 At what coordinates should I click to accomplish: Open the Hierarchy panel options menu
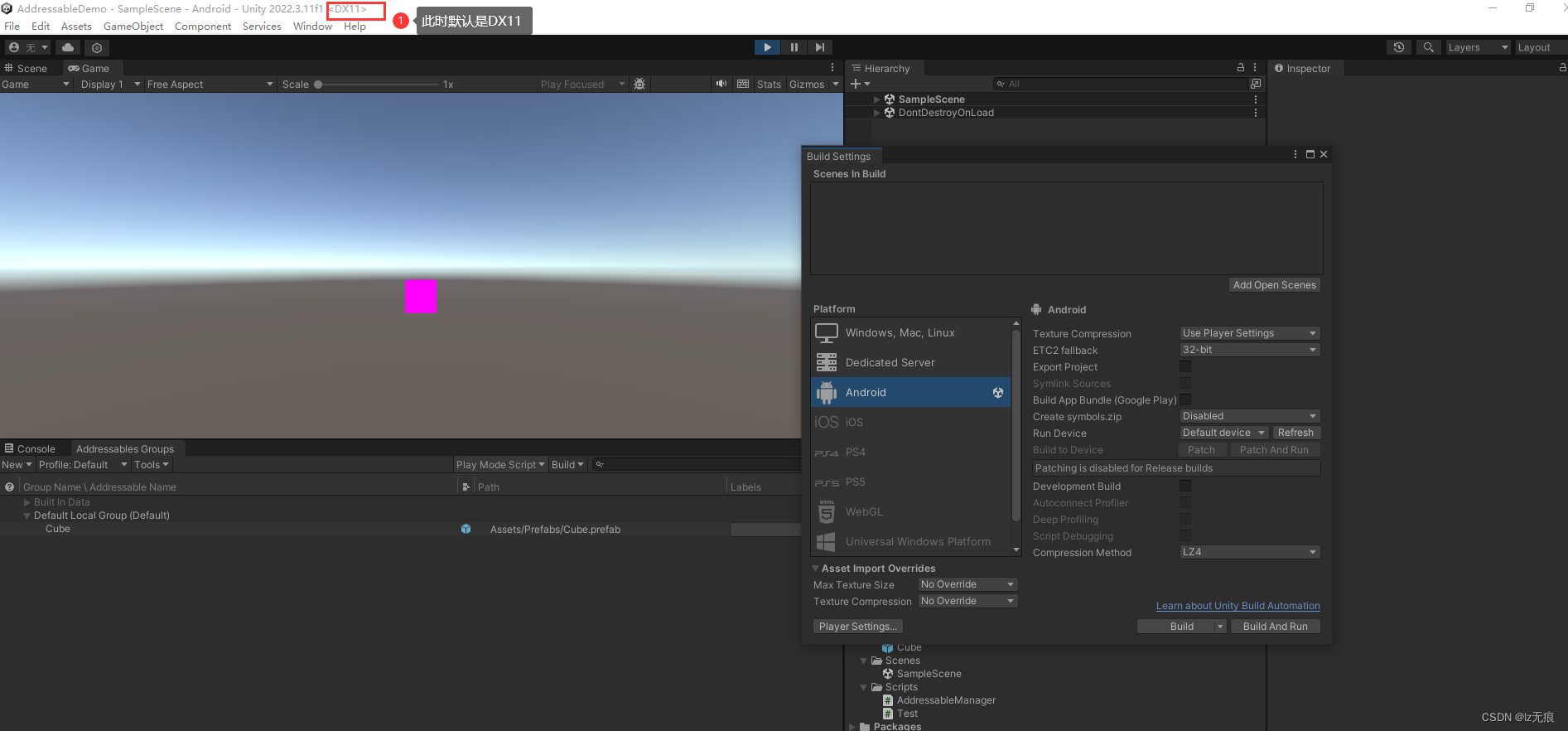pyautogui.click(x=1255, y=68)
